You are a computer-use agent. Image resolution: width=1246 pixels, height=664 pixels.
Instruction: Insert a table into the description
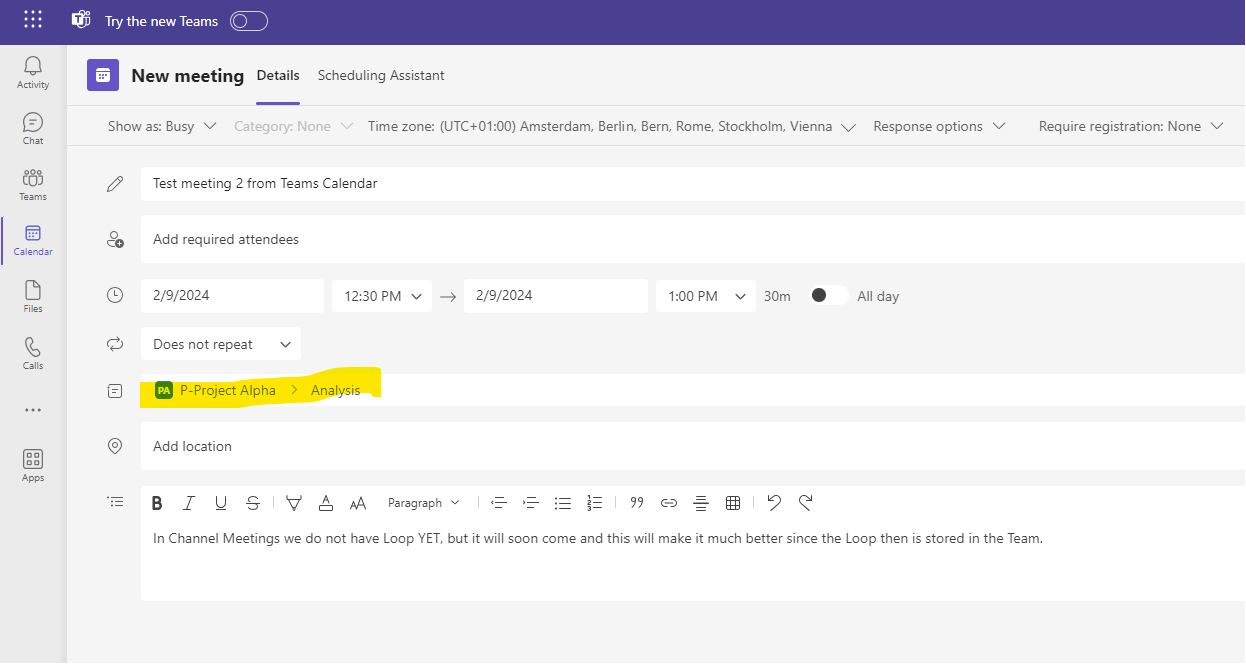tap(733, 502)
